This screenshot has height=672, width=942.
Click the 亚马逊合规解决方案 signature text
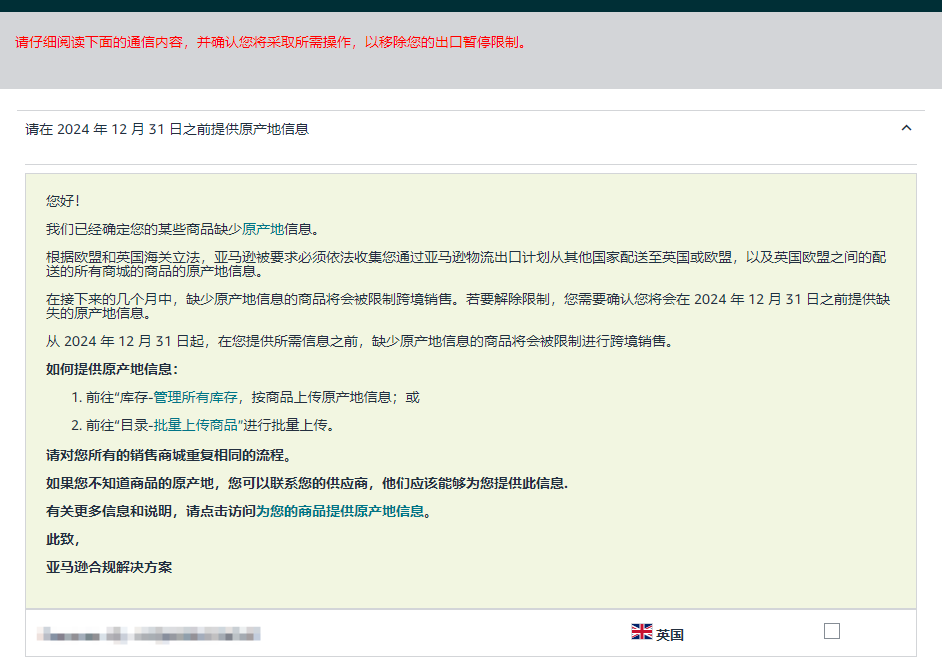pyautogui.click(x=109, y=568)
